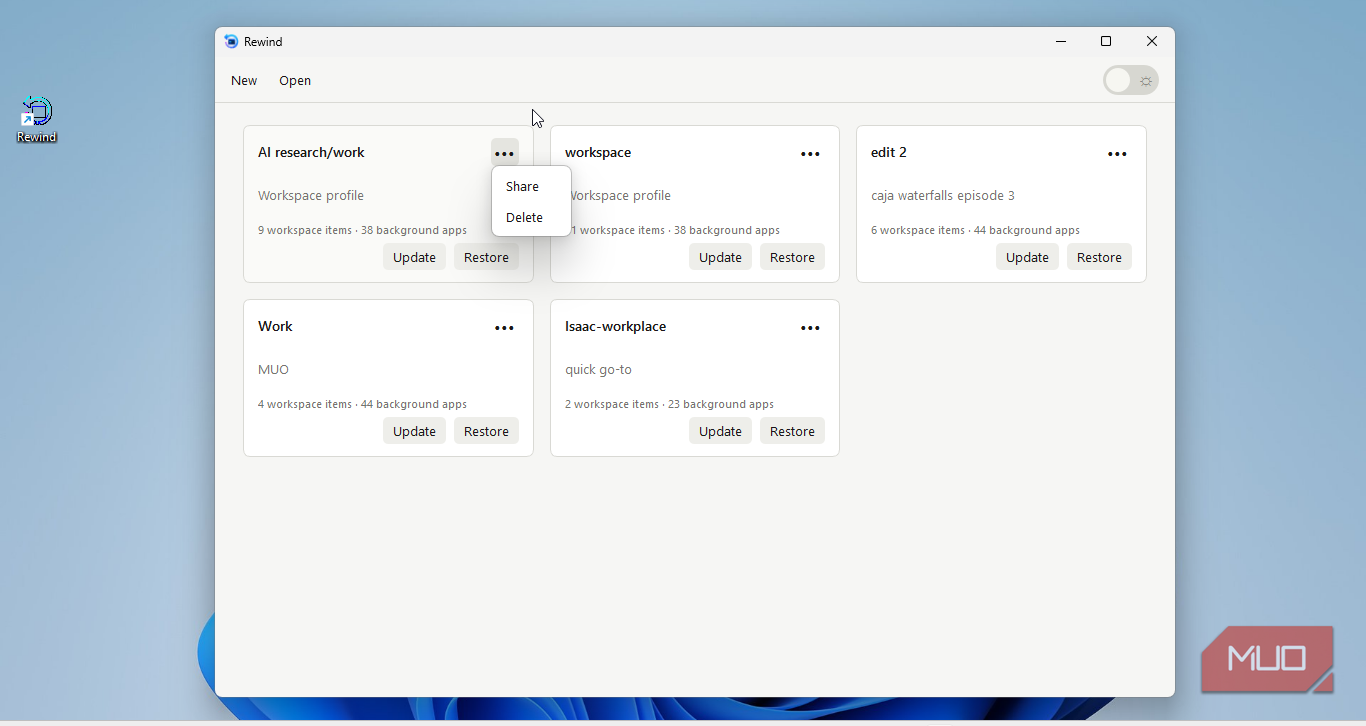Image resolution: width=1366 pixels, height=726 pixels.
Task: Update the Work profile
Action: click(414, 431)
